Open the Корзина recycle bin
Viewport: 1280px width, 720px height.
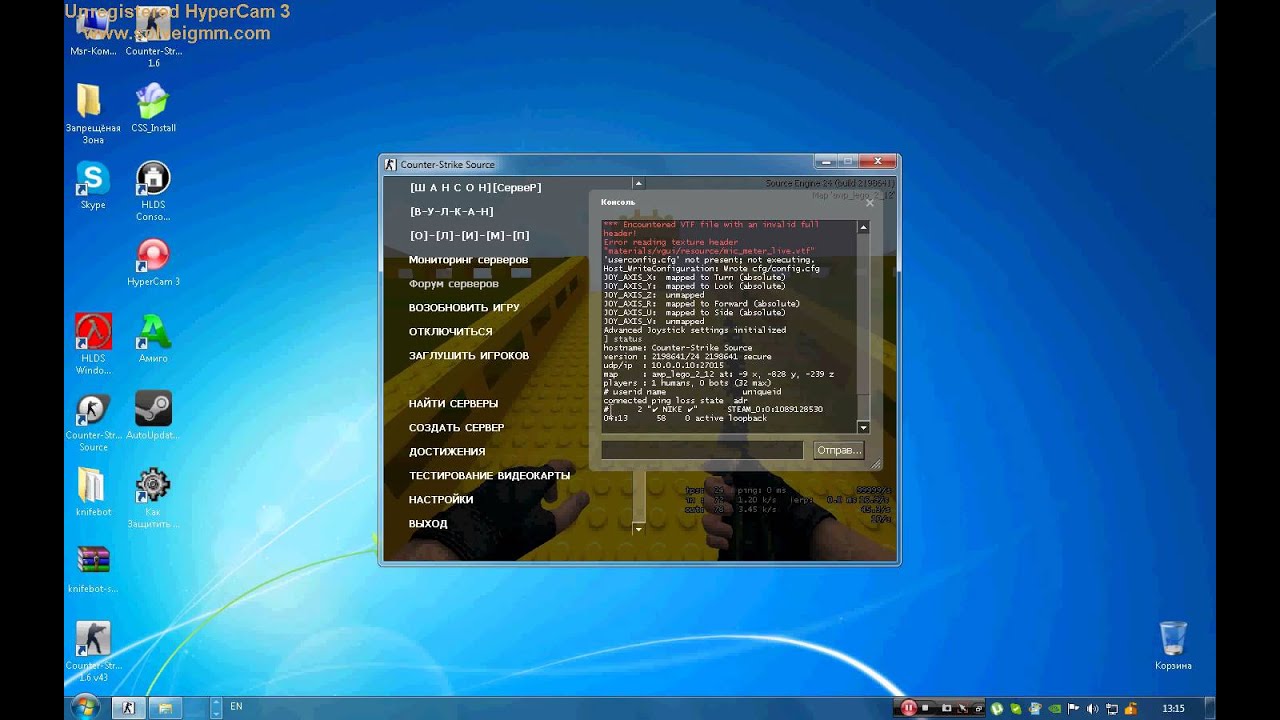[1173, 645]
